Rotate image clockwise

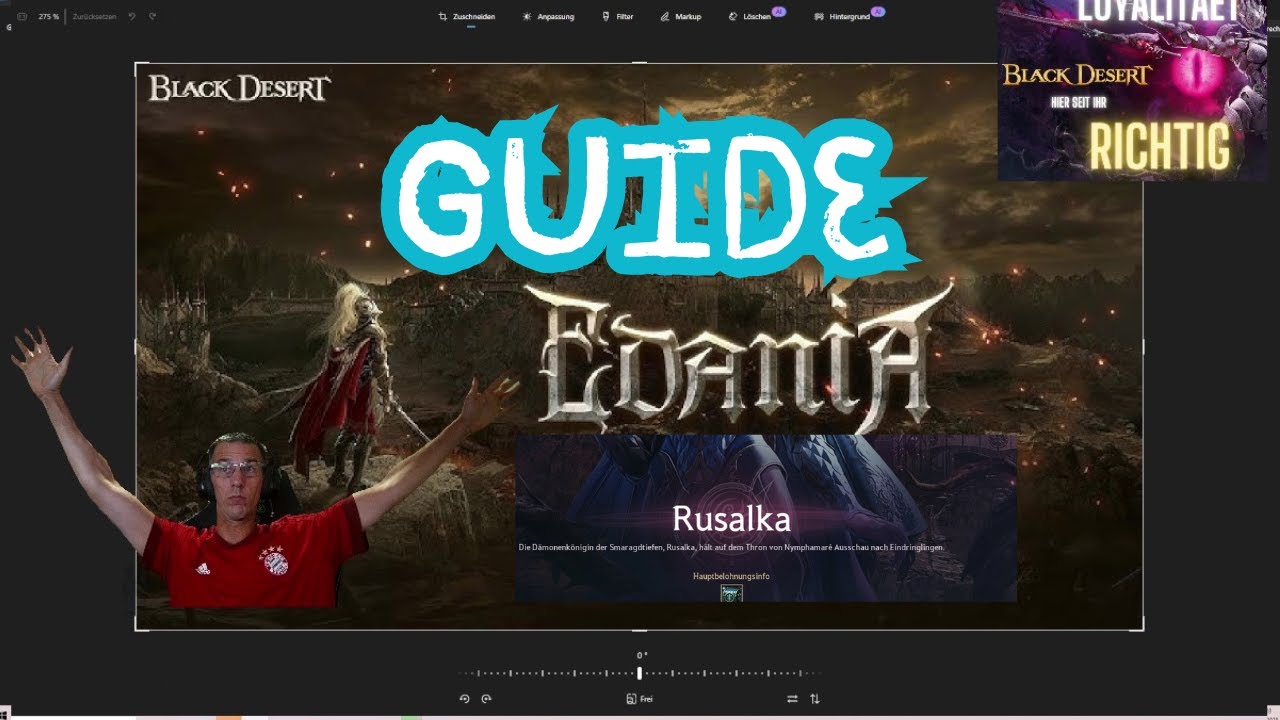pos(486,699)
